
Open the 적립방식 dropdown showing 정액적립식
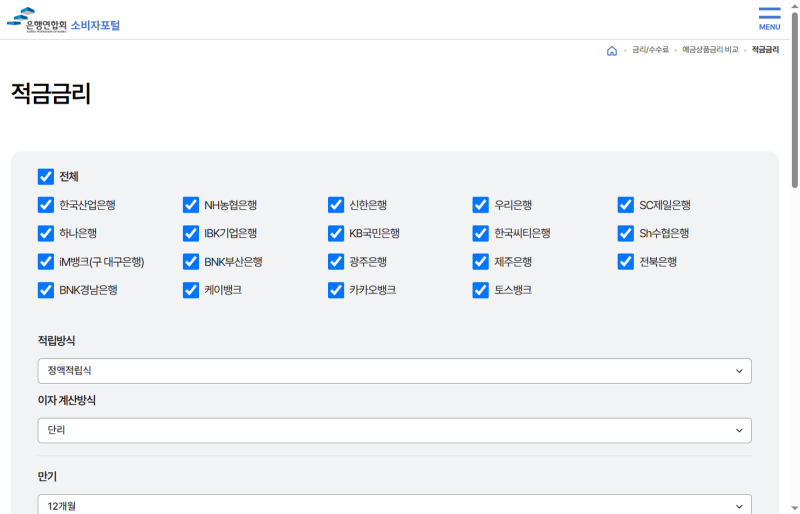pyautogui.click(x=394, y=371)
